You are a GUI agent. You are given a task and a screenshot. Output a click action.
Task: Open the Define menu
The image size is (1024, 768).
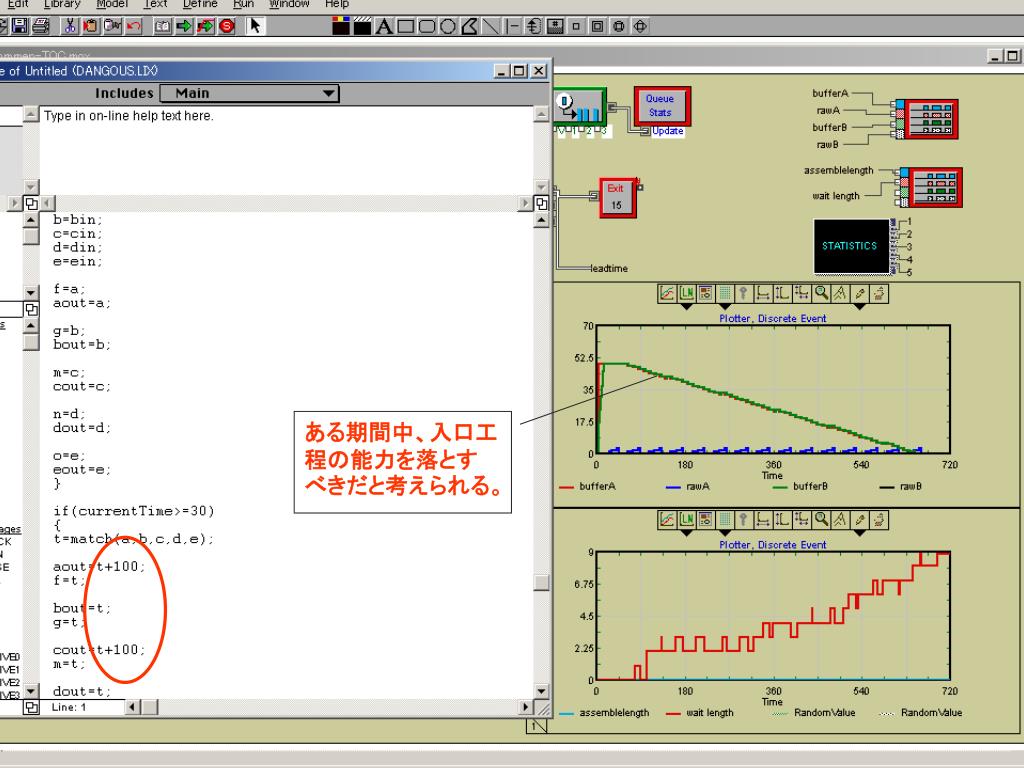(x=200, y=4)
